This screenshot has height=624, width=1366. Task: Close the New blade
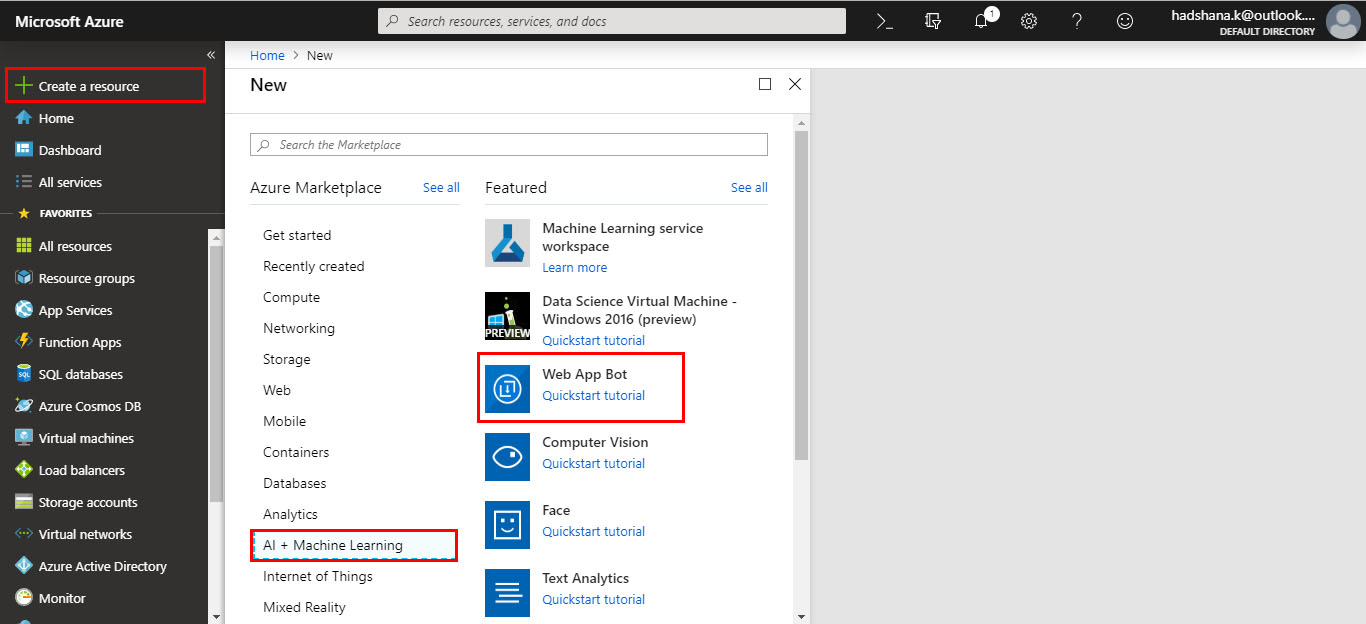pos(795,85)
